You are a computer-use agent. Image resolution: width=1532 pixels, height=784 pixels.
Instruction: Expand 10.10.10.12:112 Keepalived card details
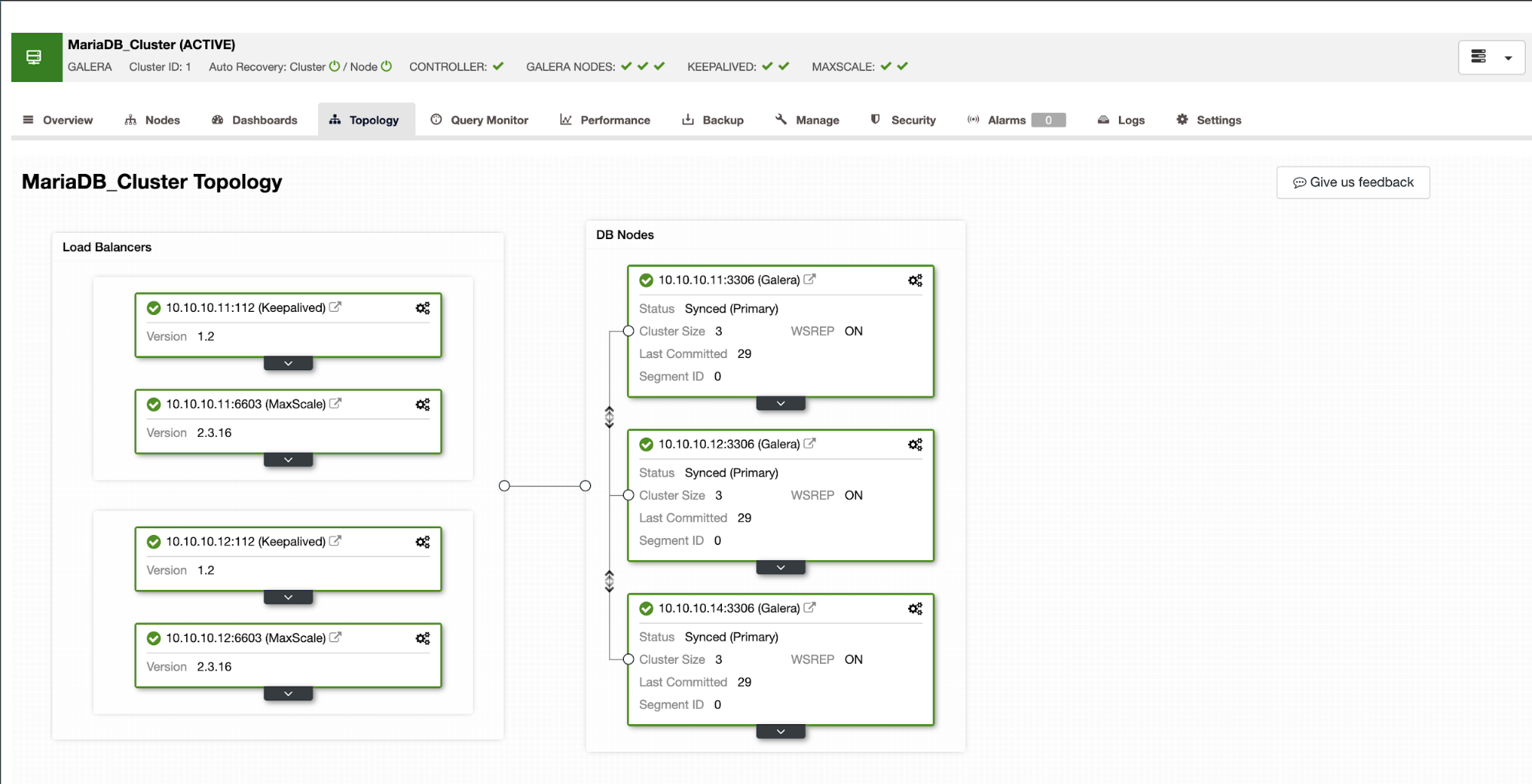click(x=288, y=597)
